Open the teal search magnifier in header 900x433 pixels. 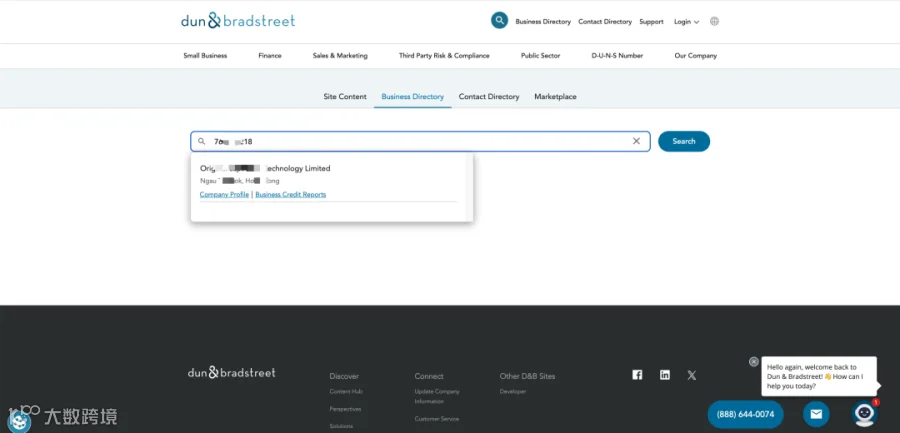(x=499, y=21)
